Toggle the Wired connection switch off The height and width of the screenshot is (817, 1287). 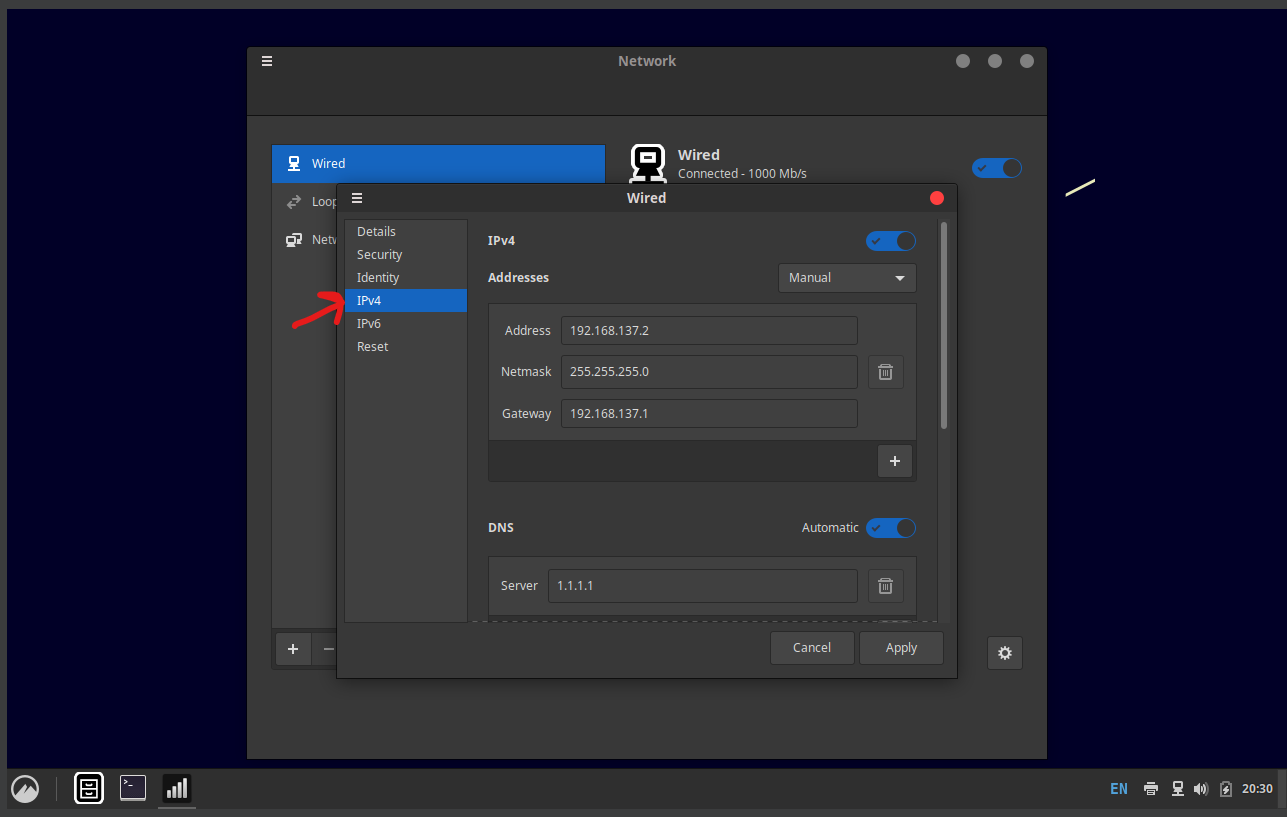[x=996, y=168]
